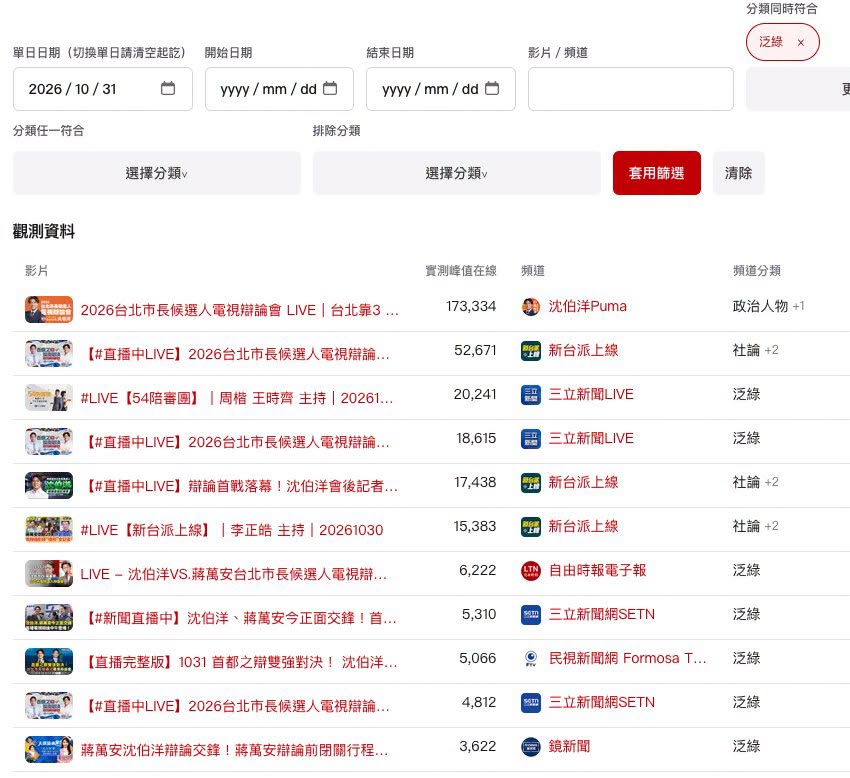Open thumbnail of 52,671 peak video
Screen dimensions: 850x778
tap(49, 353)
